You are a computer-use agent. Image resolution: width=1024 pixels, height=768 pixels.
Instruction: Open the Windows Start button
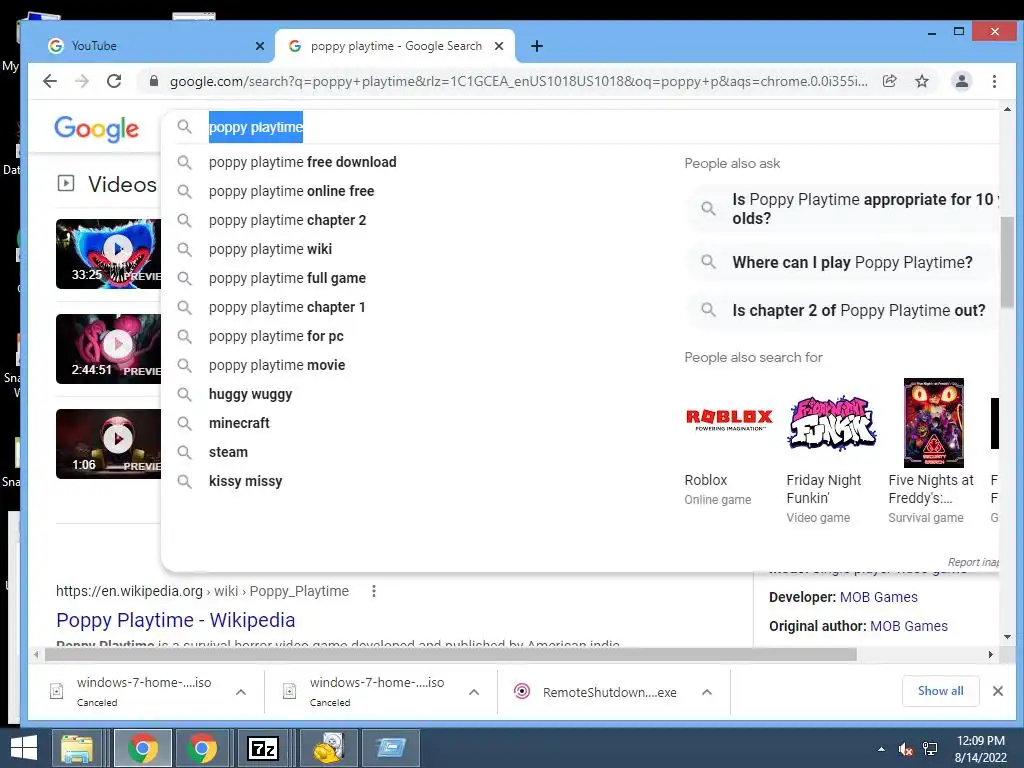[24, 748]
